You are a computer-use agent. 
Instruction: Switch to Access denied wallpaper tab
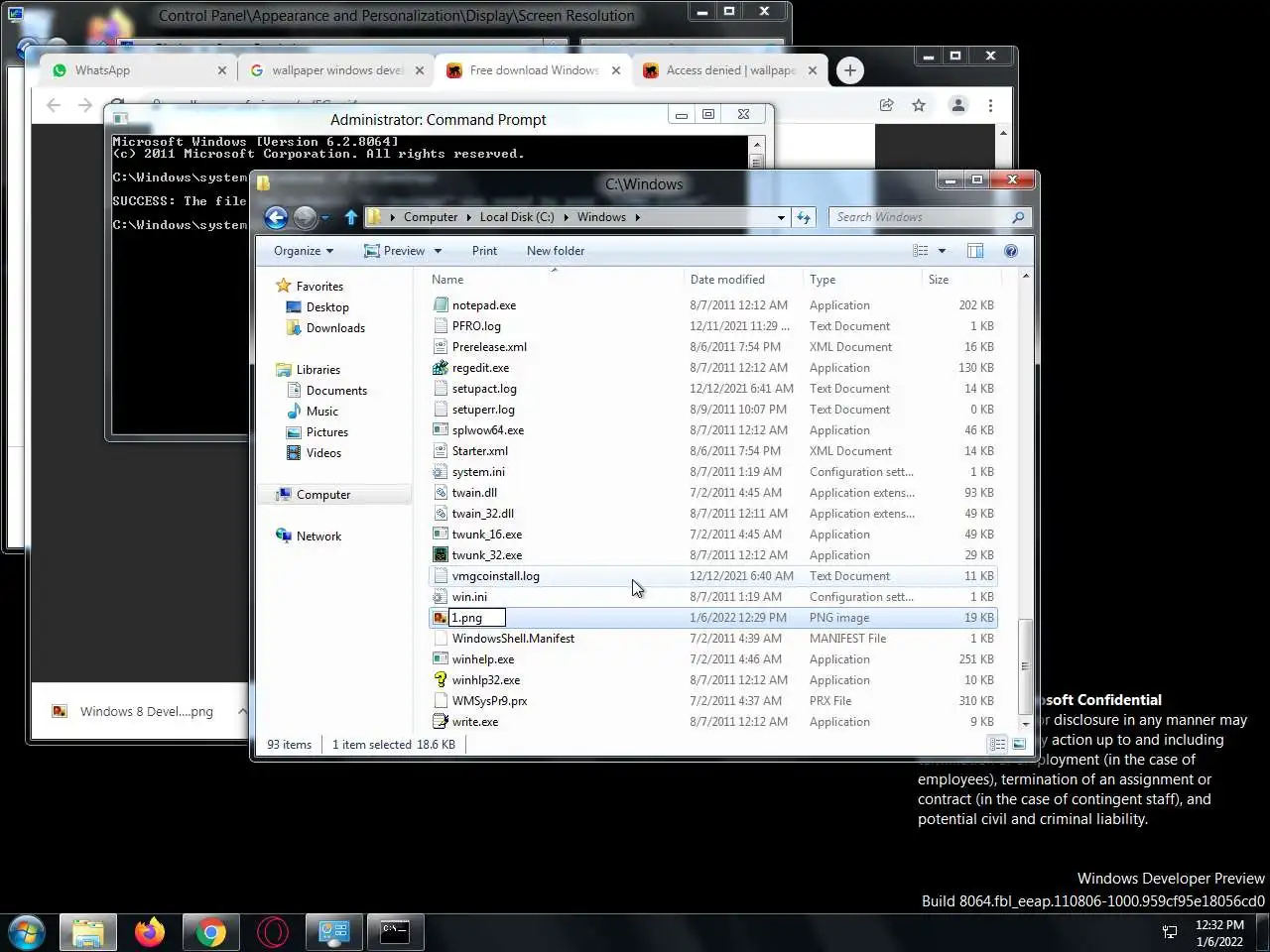729,70
